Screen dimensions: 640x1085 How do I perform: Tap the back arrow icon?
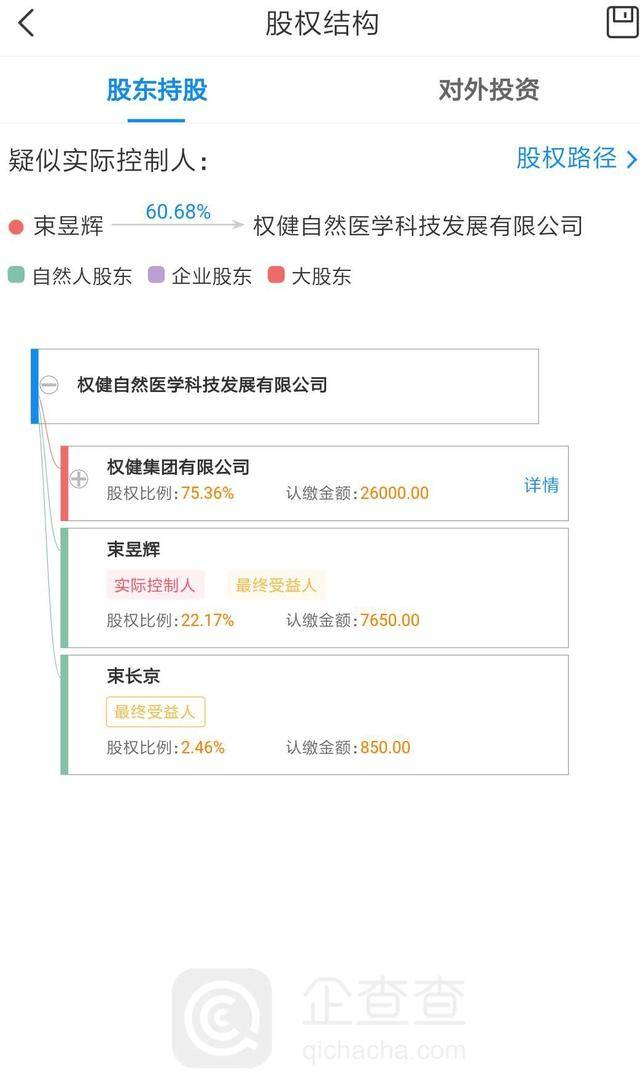click(26, 22)
